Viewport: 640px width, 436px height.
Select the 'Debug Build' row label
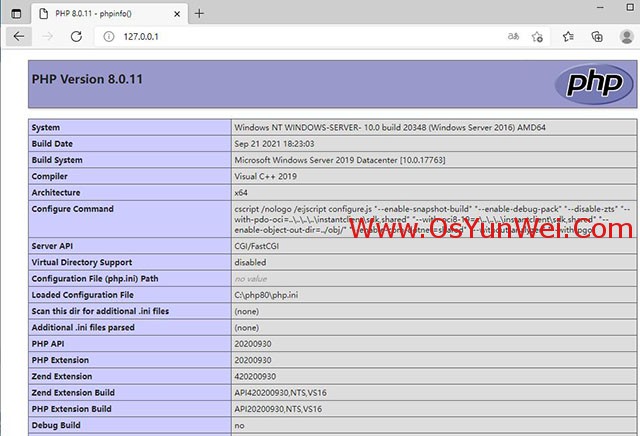pyautogui.click(x=56, y=425)
